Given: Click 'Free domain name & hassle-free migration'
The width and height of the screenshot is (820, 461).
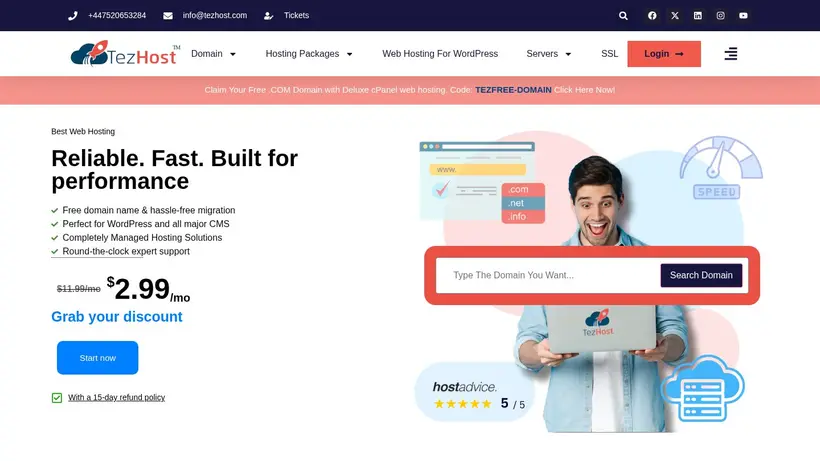Looking at the screenshot, I should 149,210.
